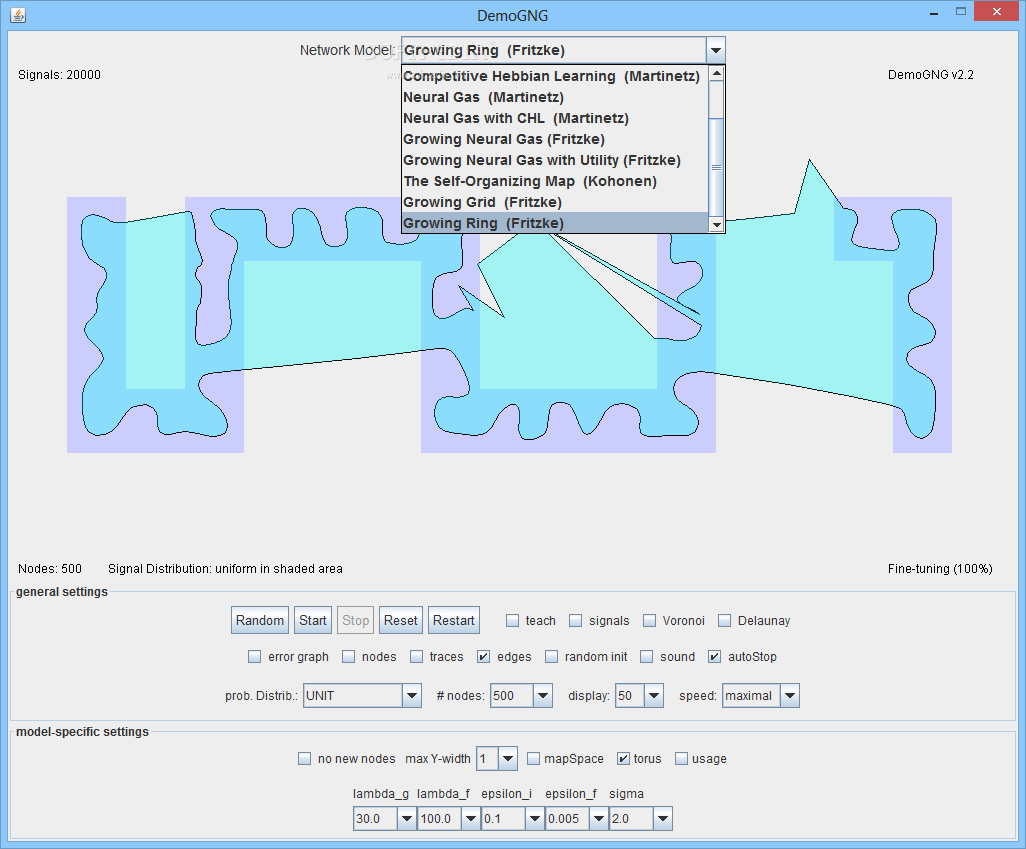Uncheck the torus checkbox
Screen dimensions: 1026x849
pyautogui.click(x=624, y=759)
